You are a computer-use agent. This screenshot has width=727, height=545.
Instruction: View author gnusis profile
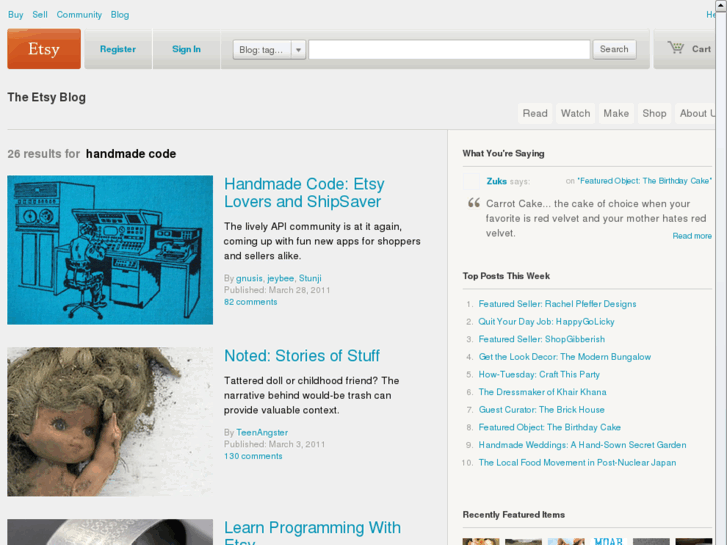pos(249,278)
